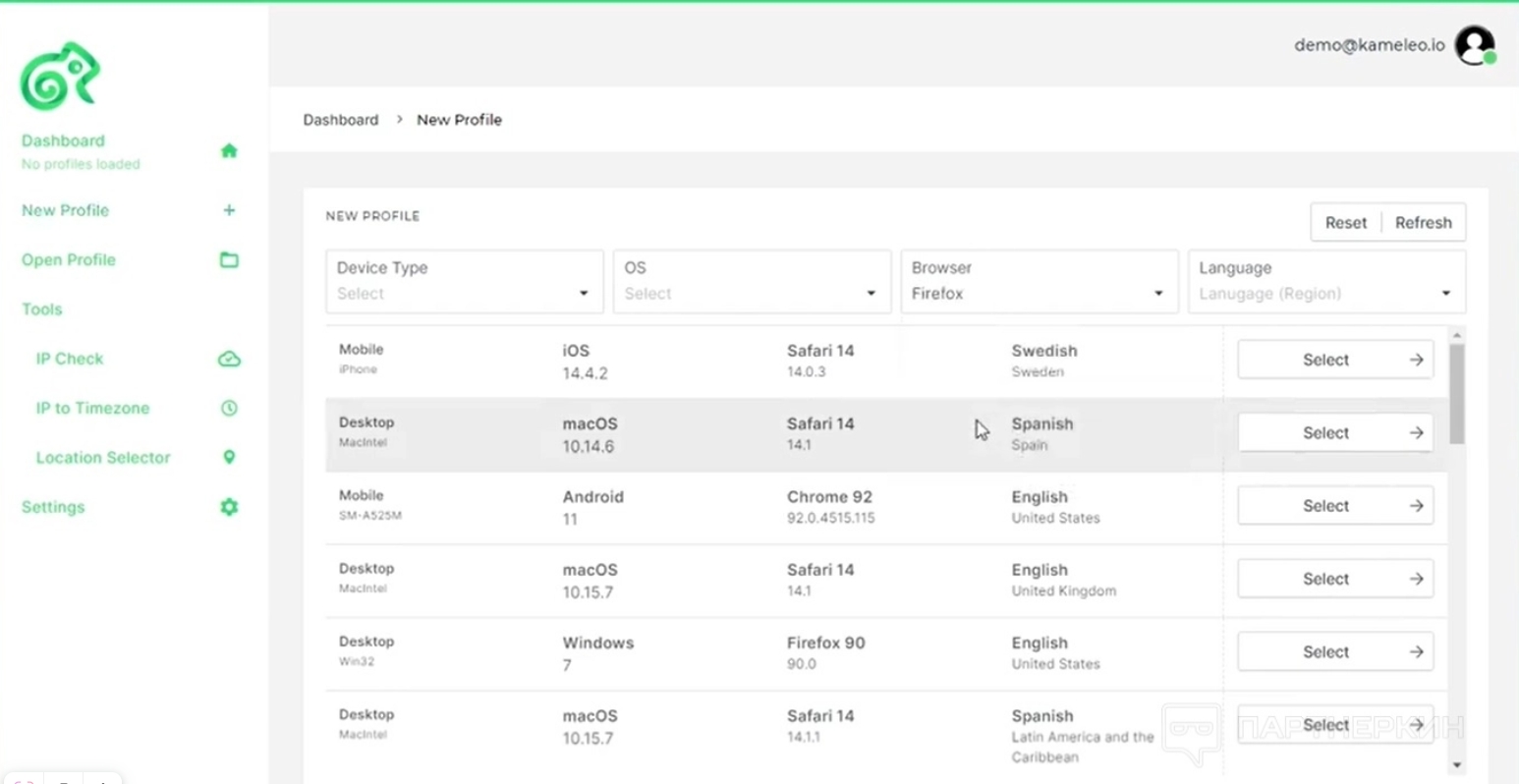Click the Settings gear icon
Screen dimensions: 1519x784
tap(229, 507)
